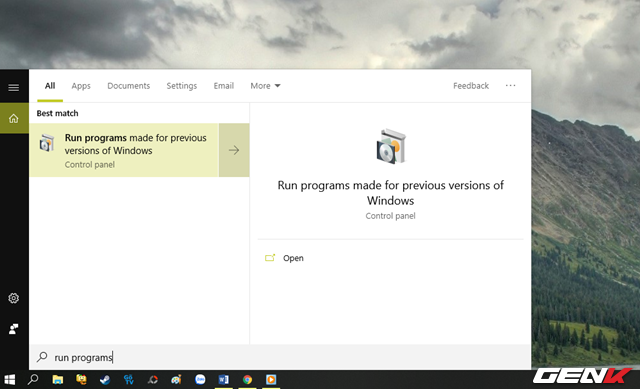Click Open in the preview pane
The width and height of the screenshot is (640, 389).
pyautogui.click(x=293, y=258)
